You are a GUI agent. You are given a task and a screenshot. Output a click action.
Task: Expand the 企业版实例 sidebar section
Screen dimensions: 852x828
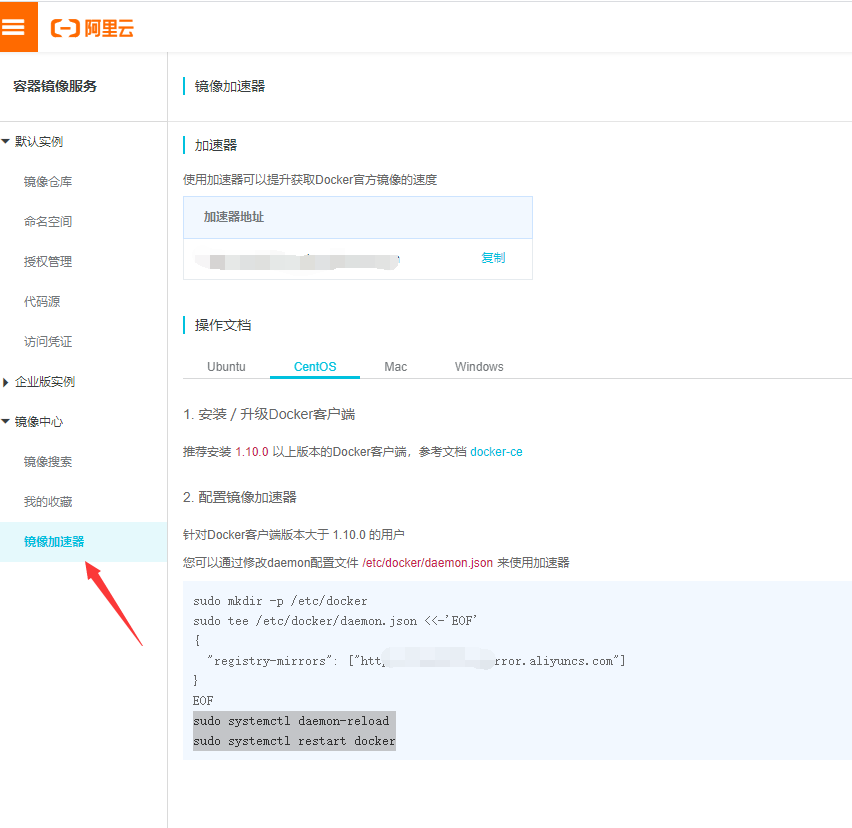click(x=47, y=381)
